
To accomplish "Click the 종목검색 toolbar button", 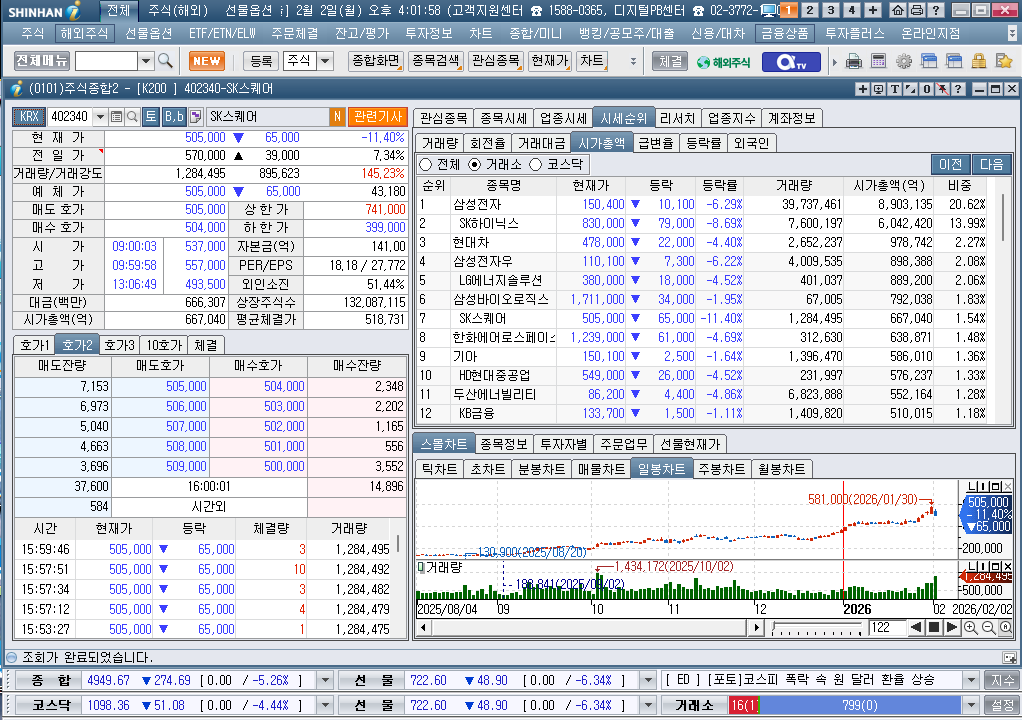I will click(436, 61).
